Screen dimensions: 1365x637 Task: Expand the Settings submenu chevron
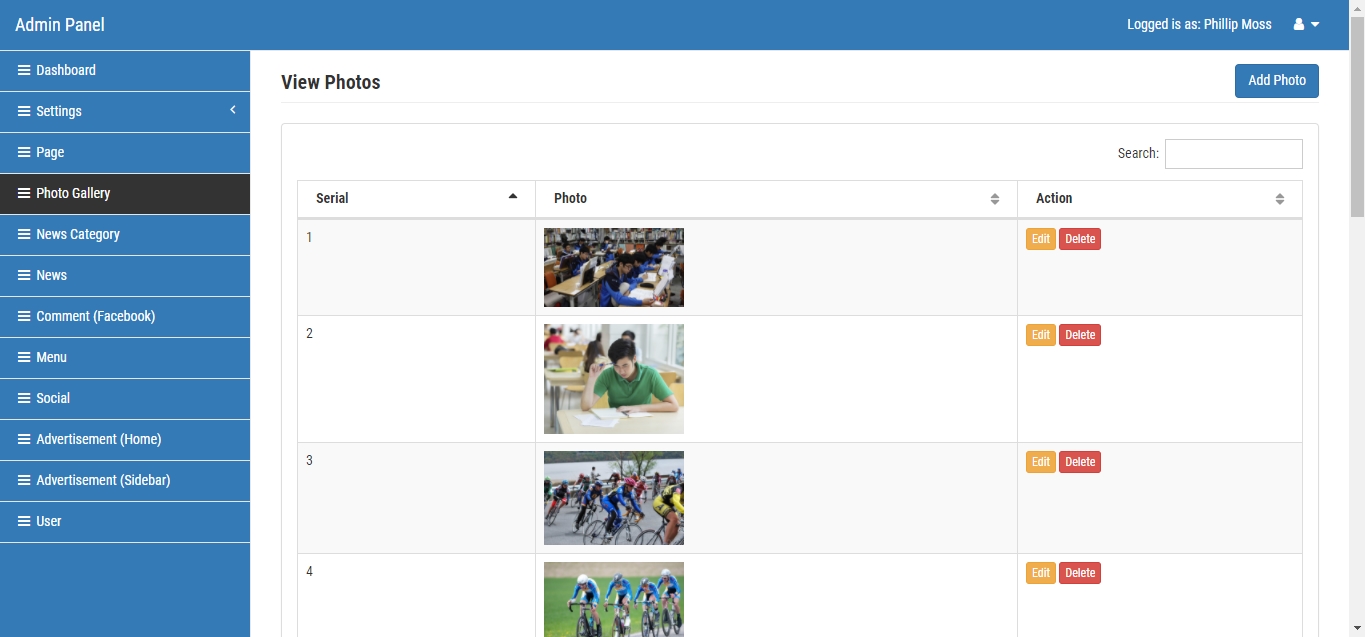[232, 110]
